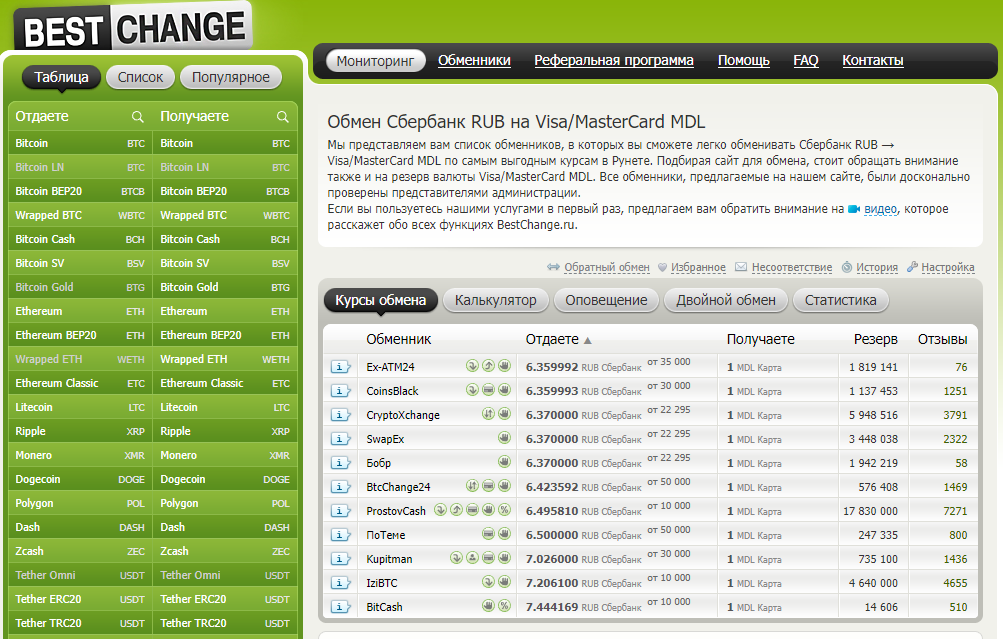Open FAQ in top navigation
Screen dimensions: 1003x639
[806, 60]
